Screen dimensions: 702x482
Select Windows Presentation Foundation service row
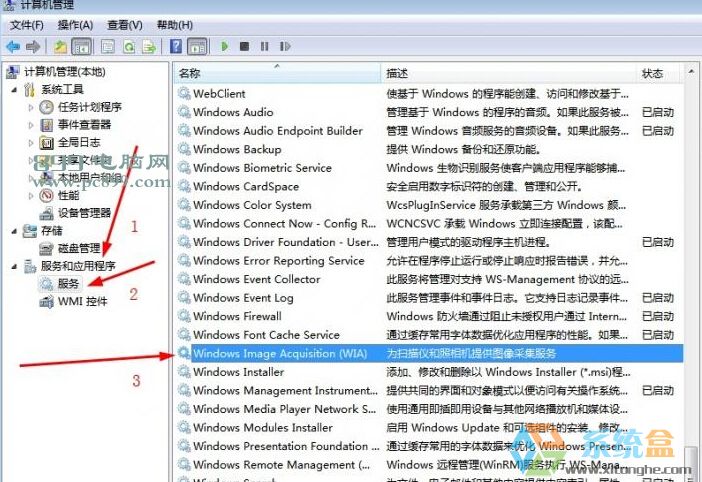[x=429, y=446]
